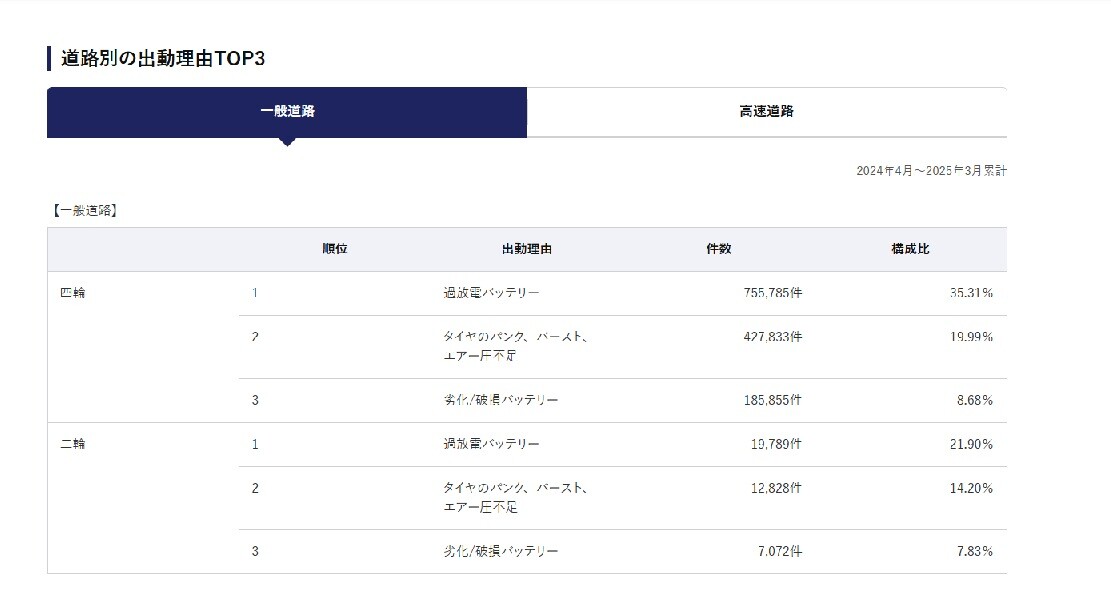Click the 出動理由 column header
Image resolution: width=1111 pixels, height=609 pixels.
pyautogui.click(x=526, y=249)
